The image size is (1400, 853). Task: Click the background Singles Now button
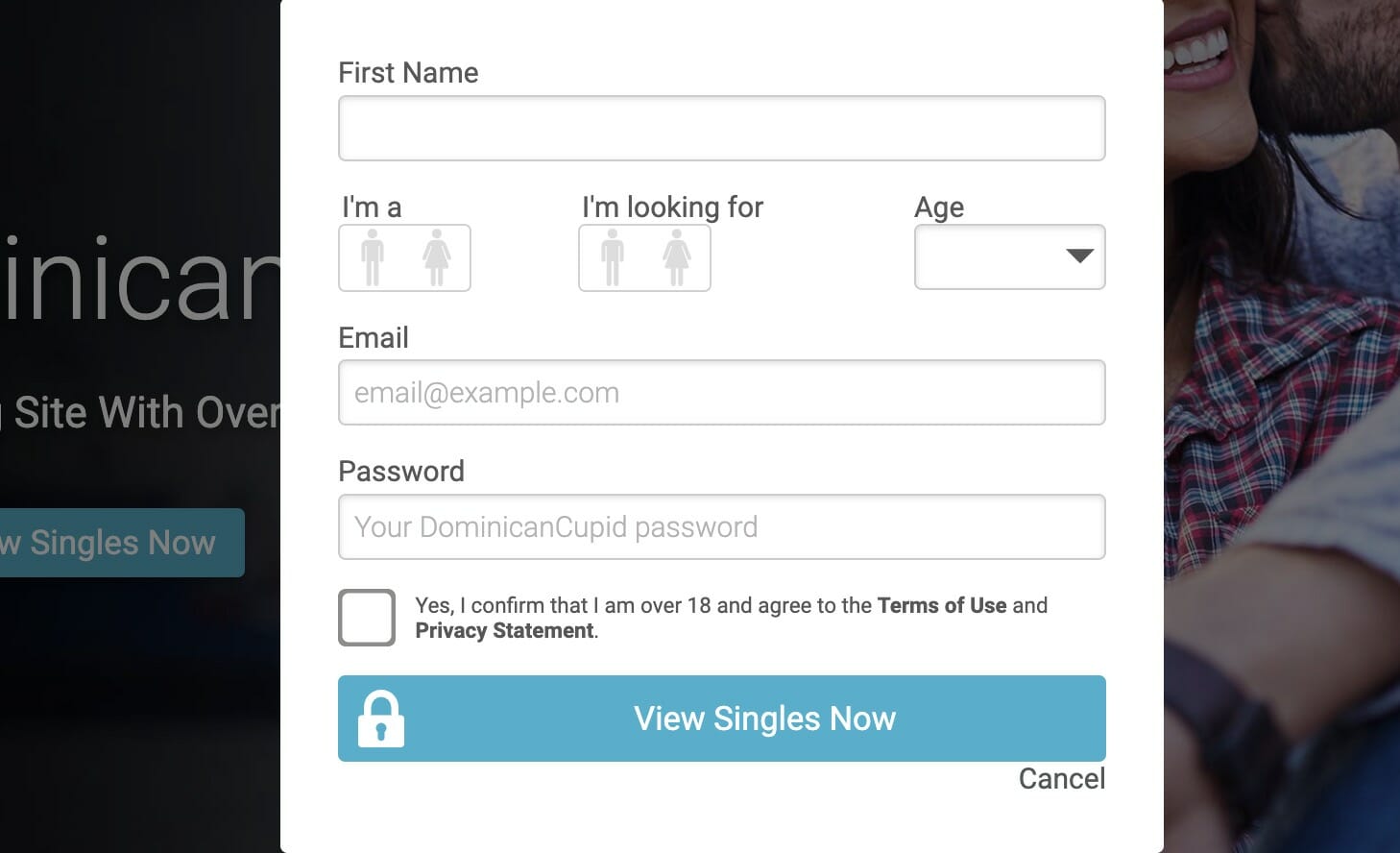(x=122, y=543)
